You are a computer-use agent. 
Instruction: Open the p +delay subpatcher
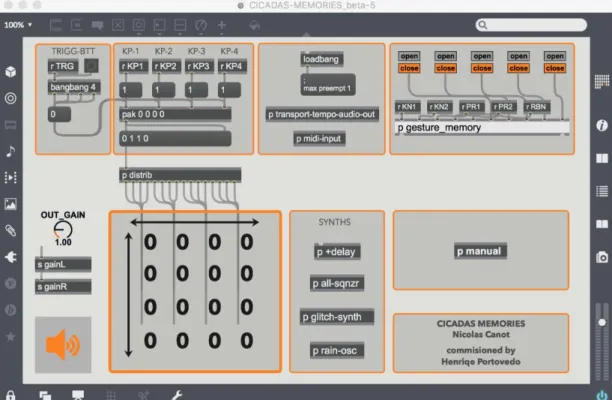(x=337, y=252)
